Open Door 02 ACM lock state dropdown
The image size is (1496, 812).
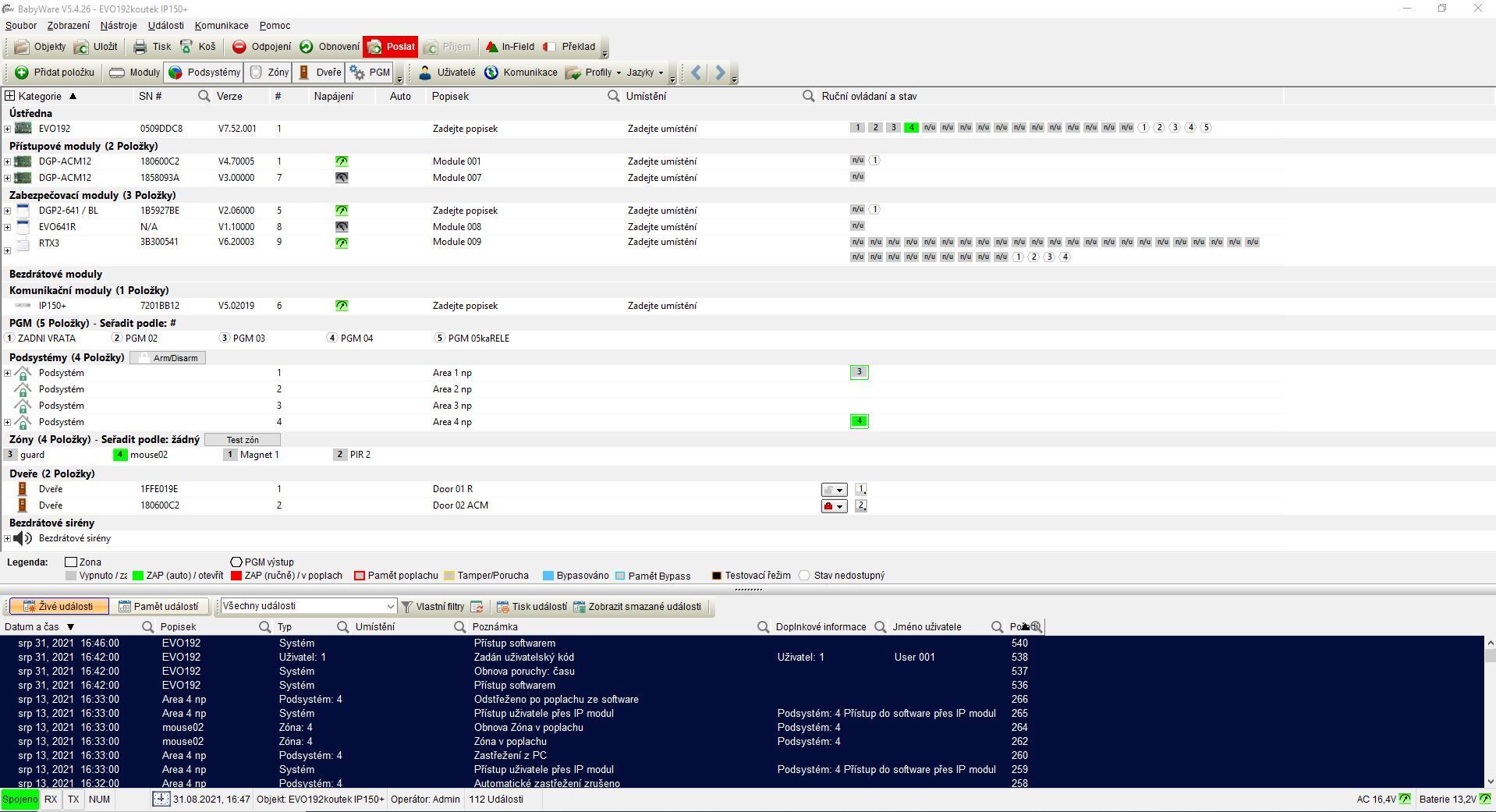pyautogui.click(x=834, y=506)
